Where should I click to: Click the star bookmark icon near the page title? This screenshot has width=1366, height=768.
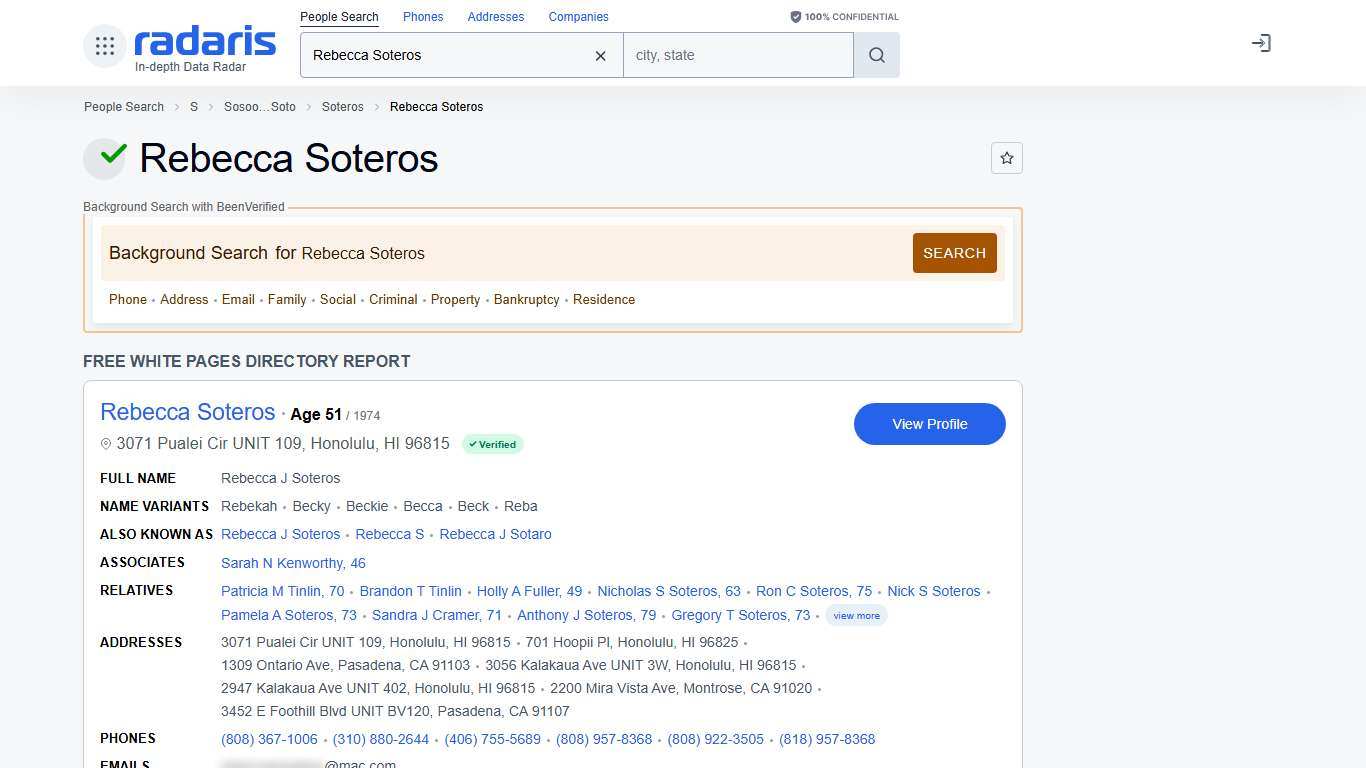pos(1007,158)
